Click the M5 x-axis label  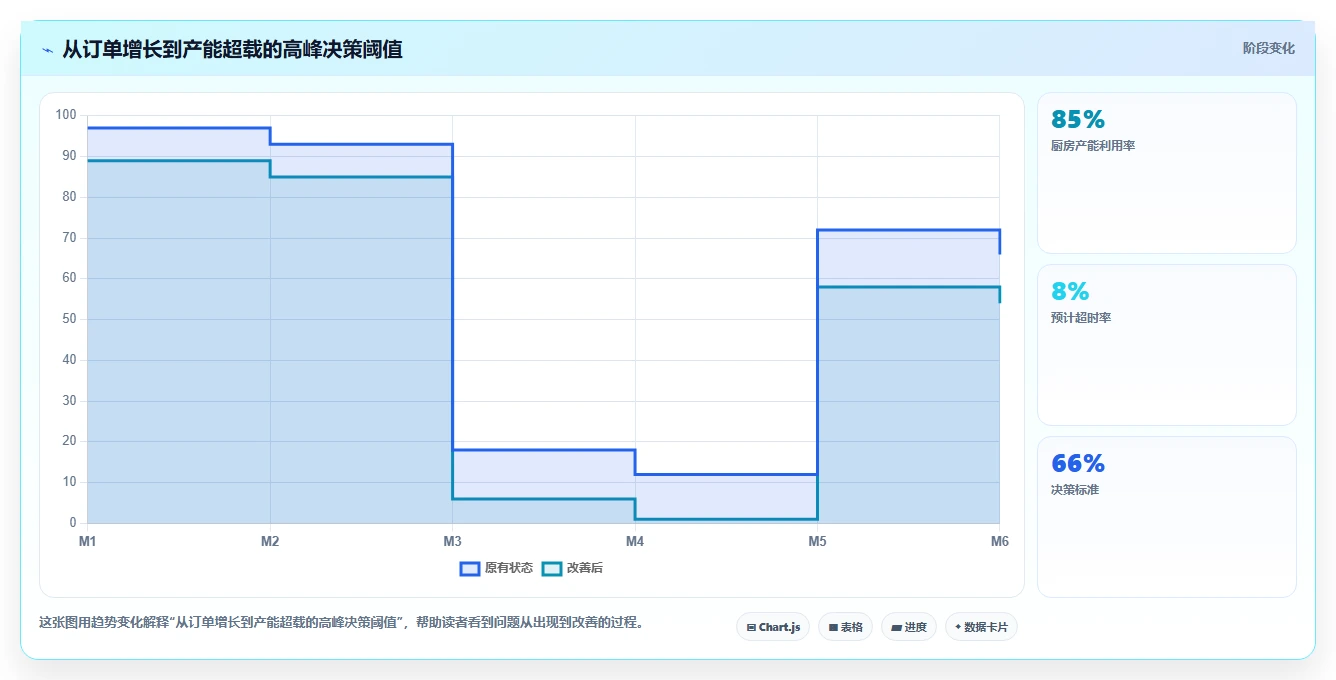point(817,541)
